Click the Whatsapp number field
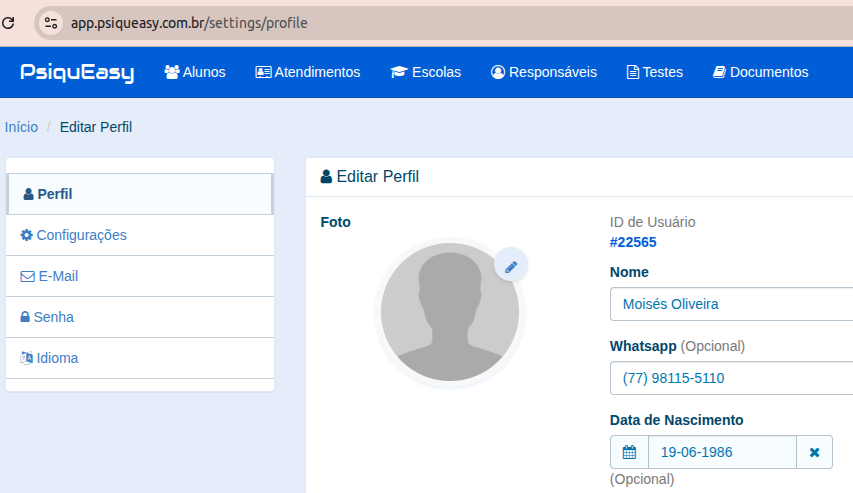The height and width of the screenshot is (493, 853). click(730, 378)
